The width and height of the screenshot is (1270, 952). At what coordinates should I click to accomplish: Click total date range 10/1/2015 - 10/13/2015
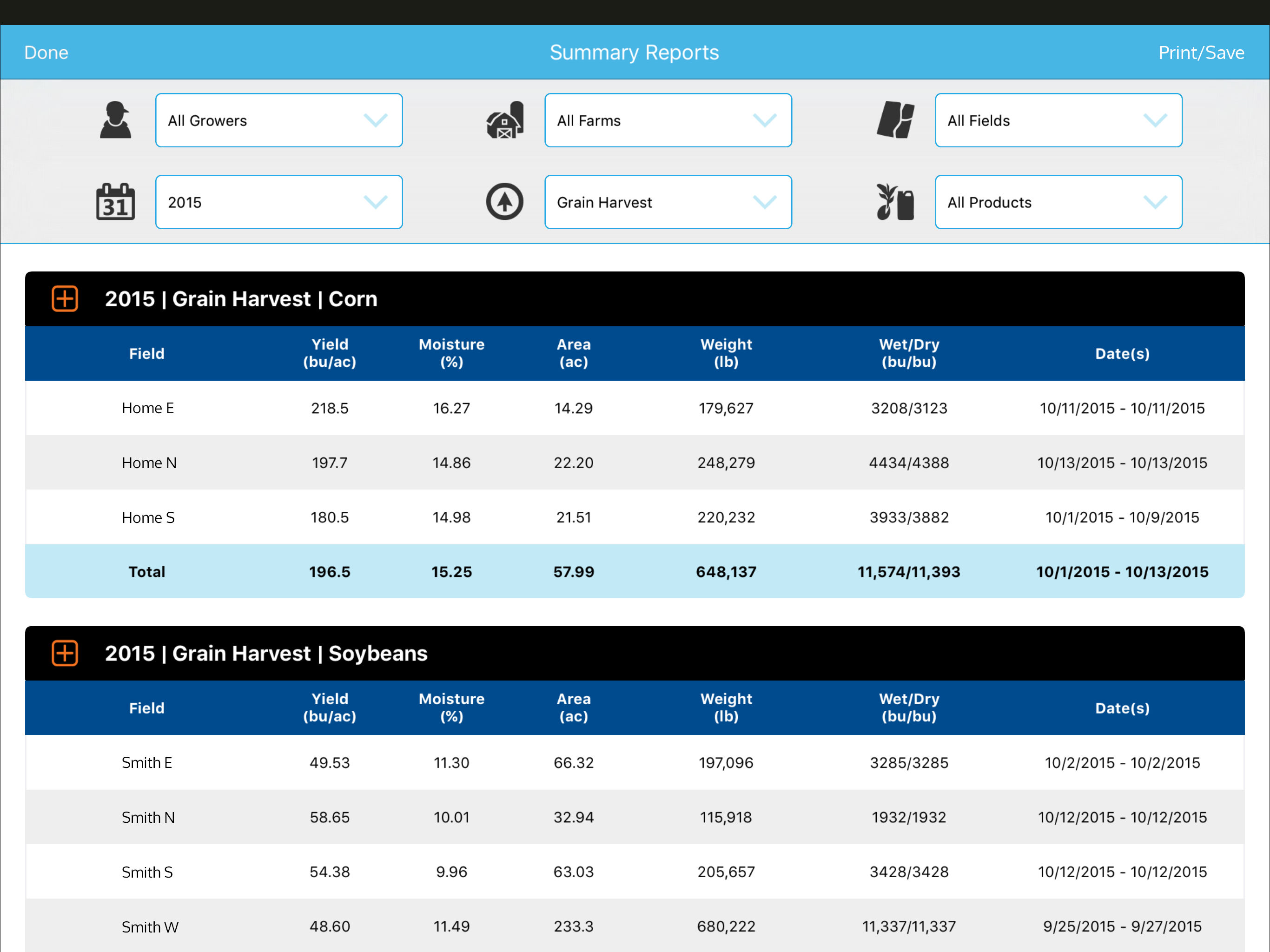tap(1122, 571)
